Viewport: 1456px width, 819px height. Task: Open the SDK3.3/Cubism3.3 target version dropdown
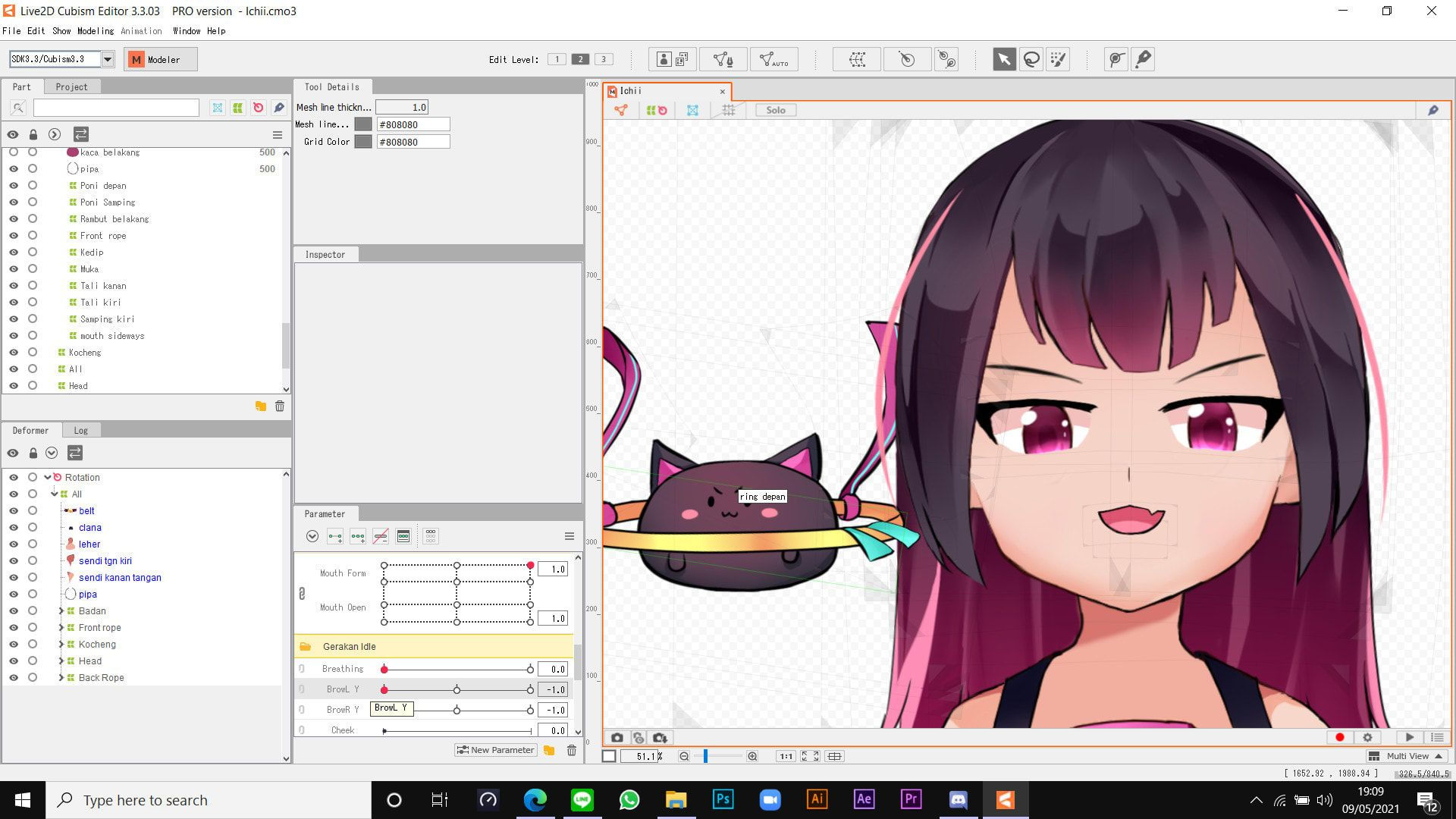(x=108, y=59)
